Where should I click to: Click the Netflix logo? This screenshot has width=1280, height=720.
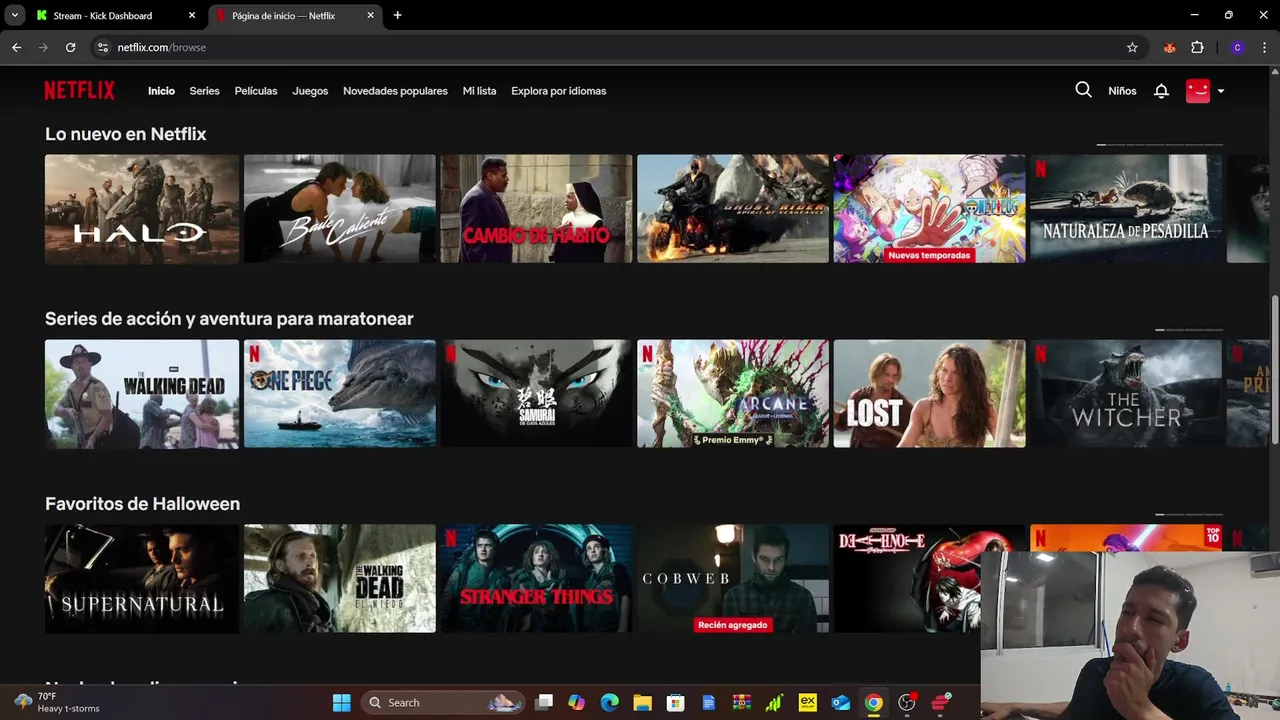point(79,90)
